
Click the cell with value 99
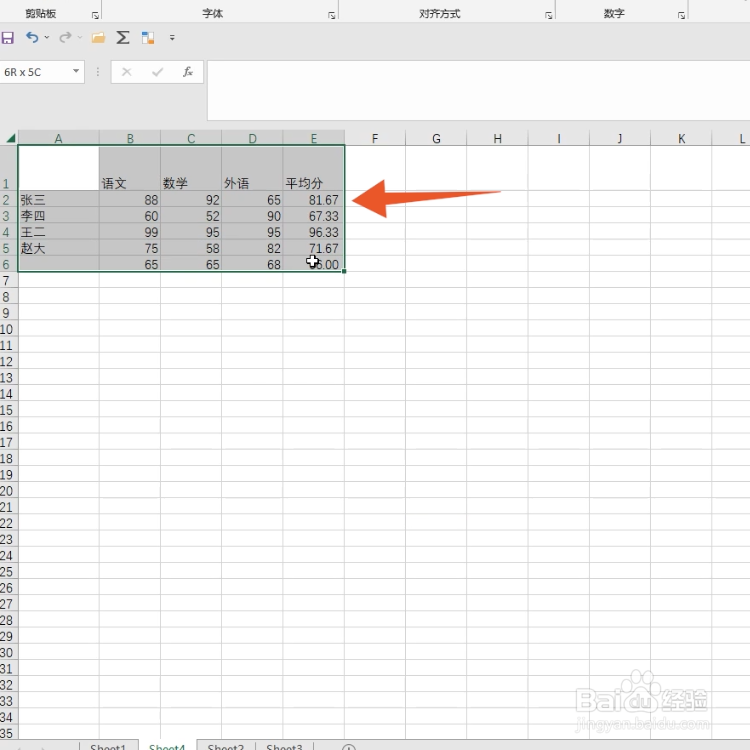click(x=130, y=232)
